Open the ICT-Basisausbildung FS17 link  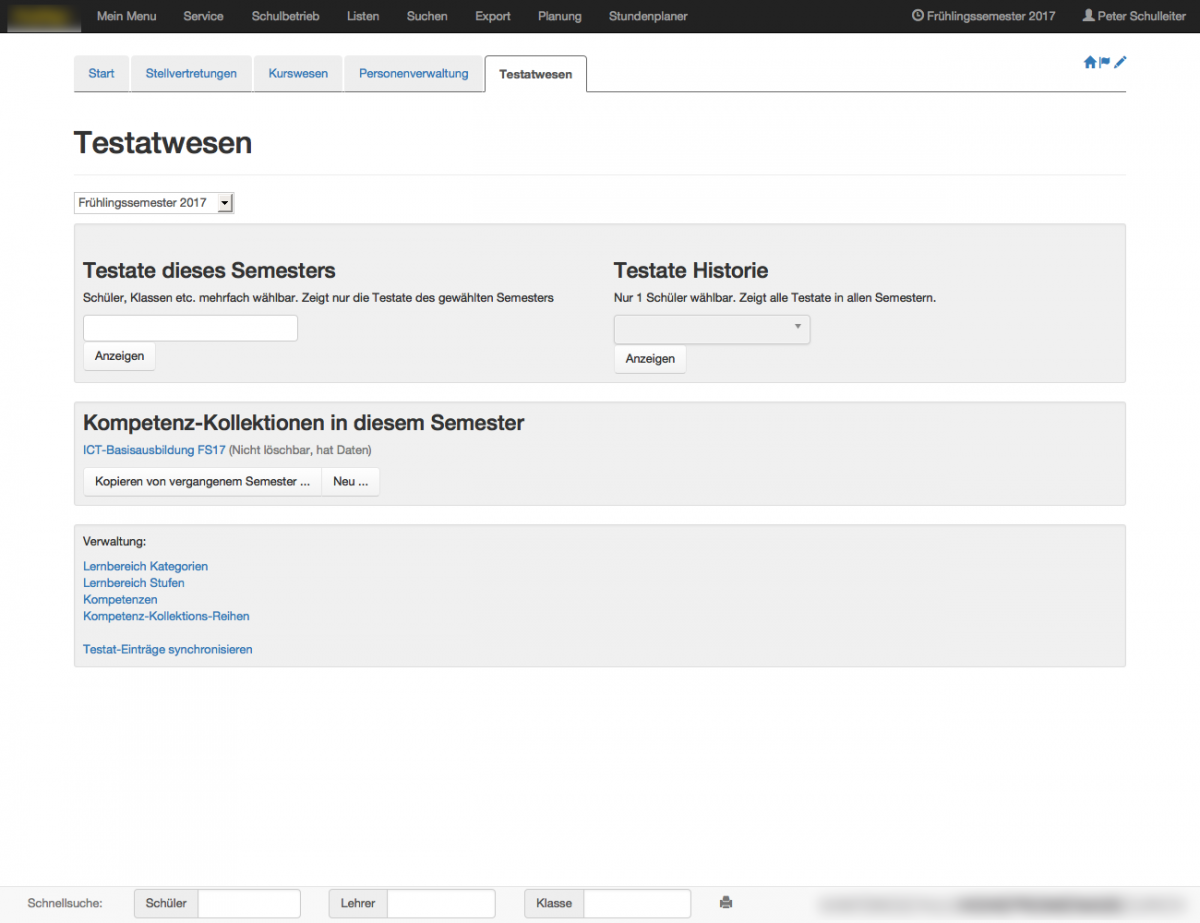[154, 450]
